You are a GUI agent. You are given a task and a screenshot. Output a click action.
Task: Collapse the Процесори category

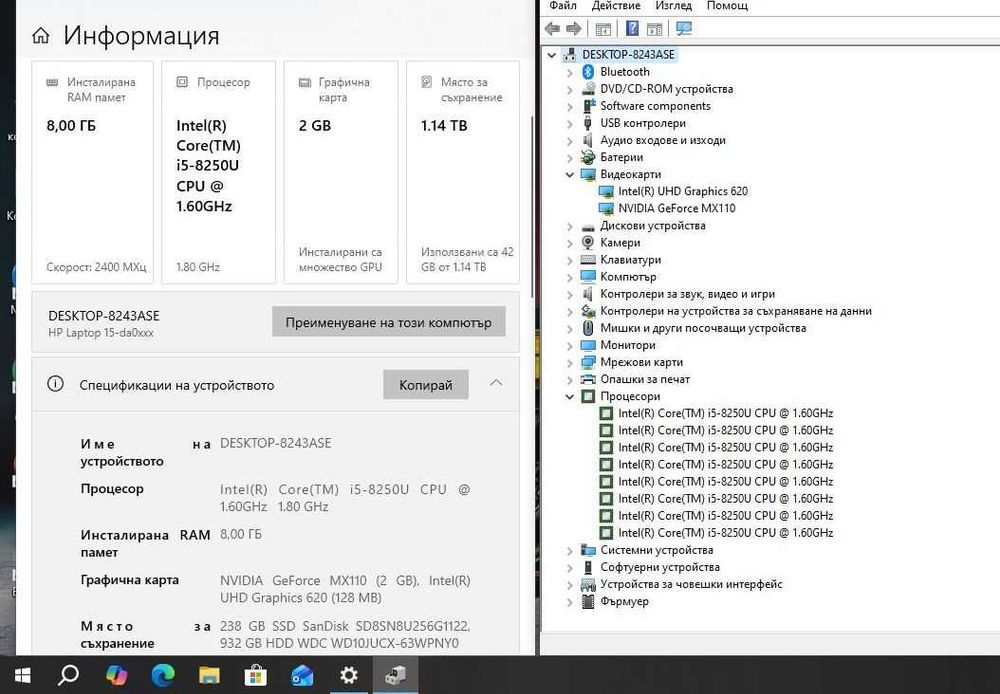tap(570, 397)
